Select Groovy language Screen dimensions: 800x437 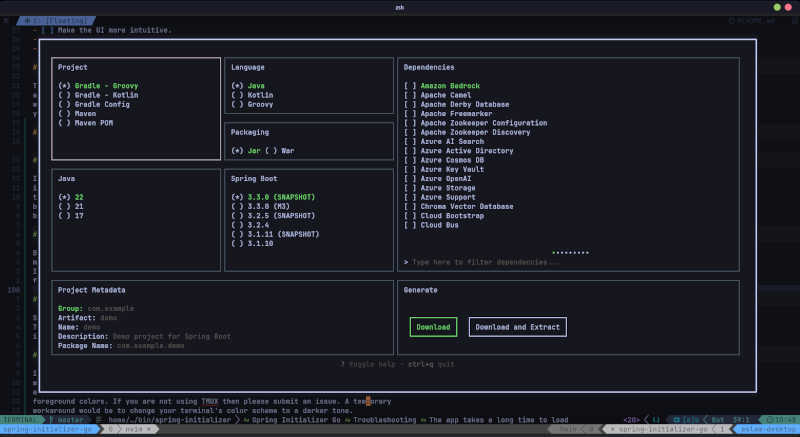(x=252, y=105)
